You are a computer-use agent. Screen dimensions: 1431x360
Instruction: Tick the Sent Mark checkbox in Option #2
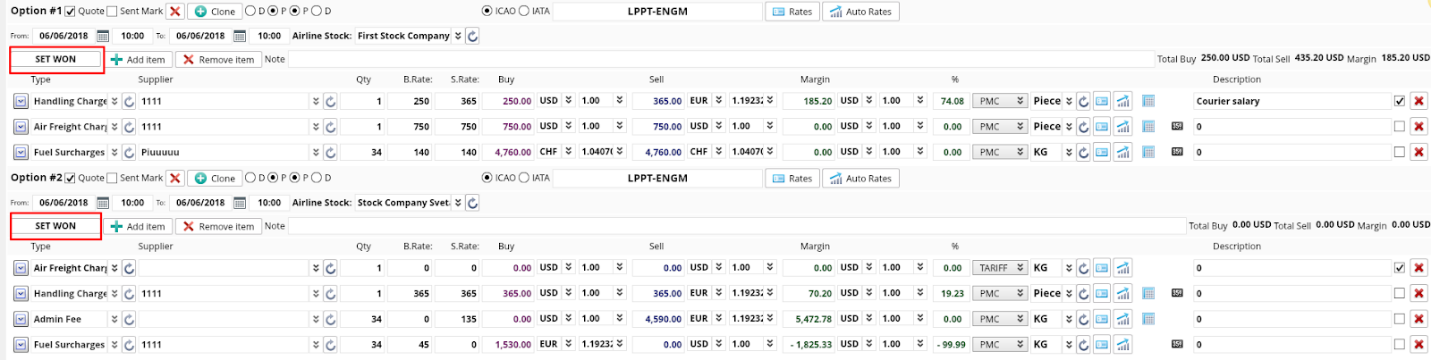111,178
